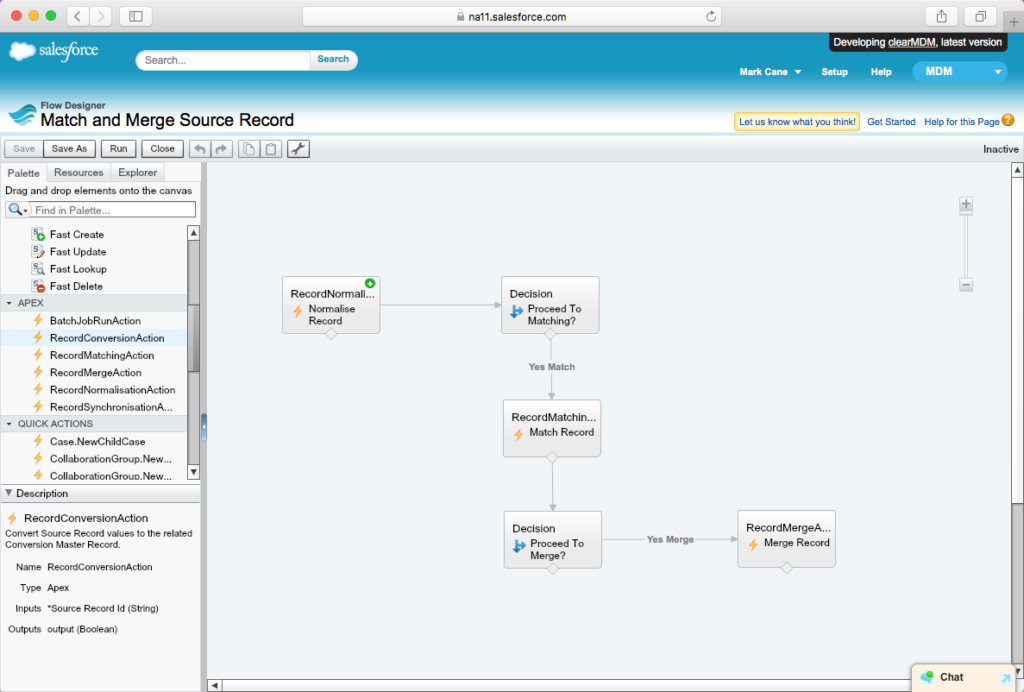The width and height of the screenshot is (1024, 692).
Task: Click the Find in Palette search field
Action: (112, 209)
